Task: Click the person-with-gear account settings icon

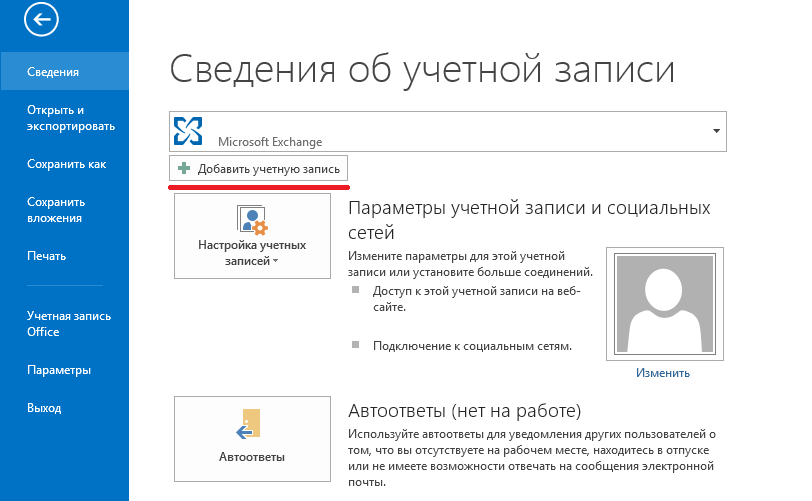Action: (251, 219)
